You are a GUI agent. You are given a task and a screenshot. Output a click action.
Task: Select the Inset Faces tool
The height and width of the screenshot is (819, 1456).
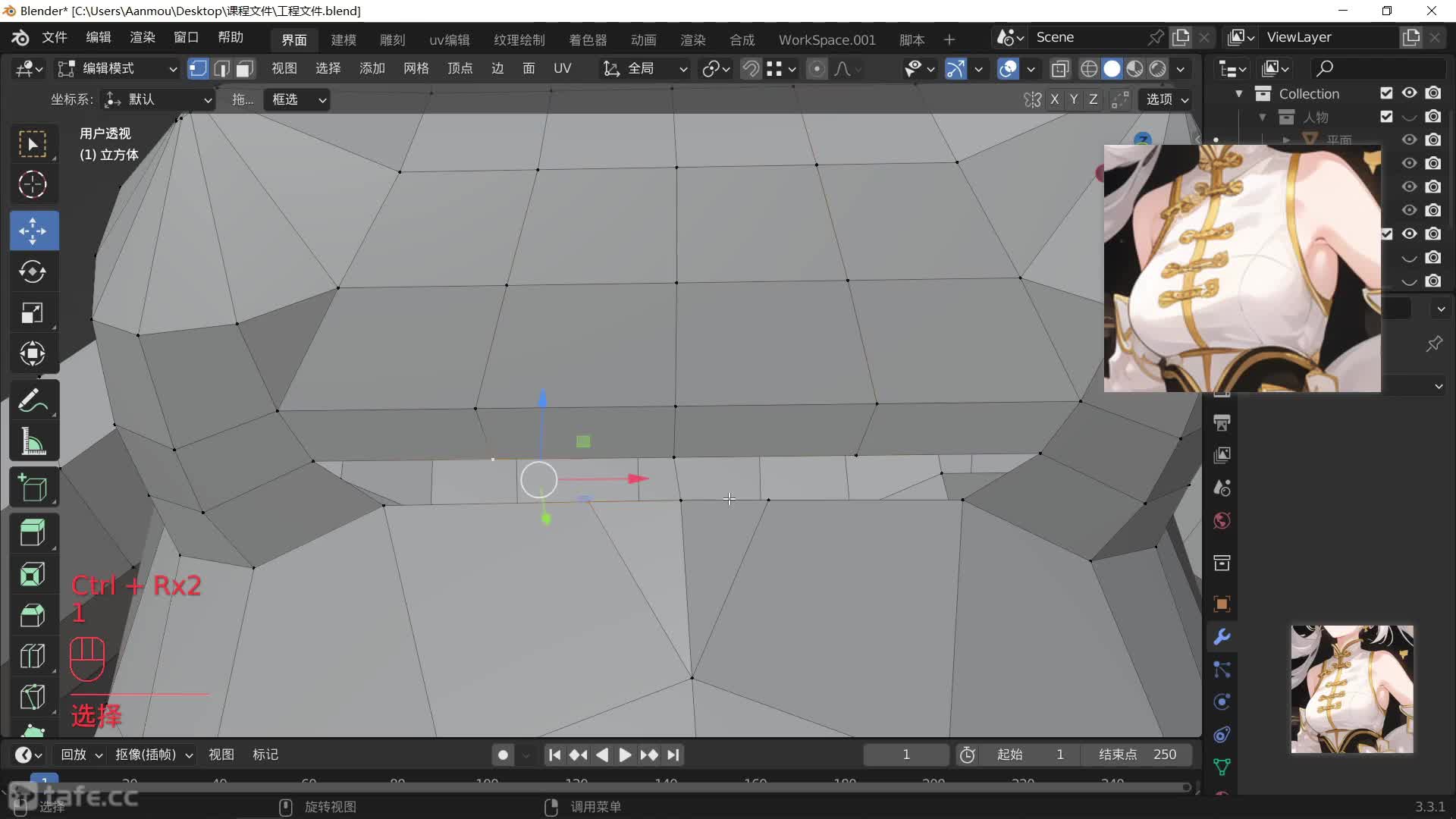(x=33, y=574)
